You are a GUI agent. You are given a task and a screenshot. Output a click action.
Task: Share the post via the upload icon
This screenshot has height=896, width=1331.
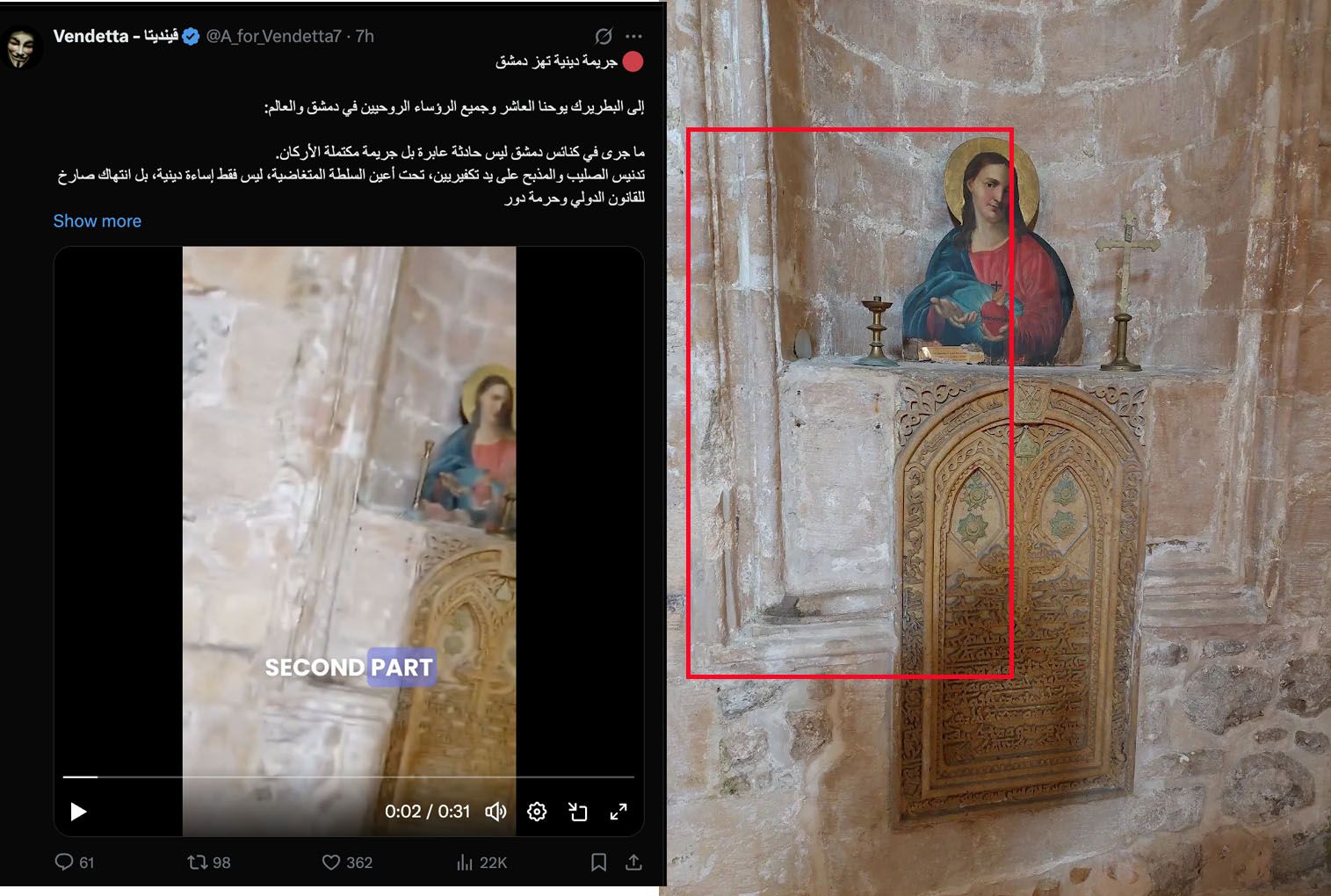(x=633, y=862)
